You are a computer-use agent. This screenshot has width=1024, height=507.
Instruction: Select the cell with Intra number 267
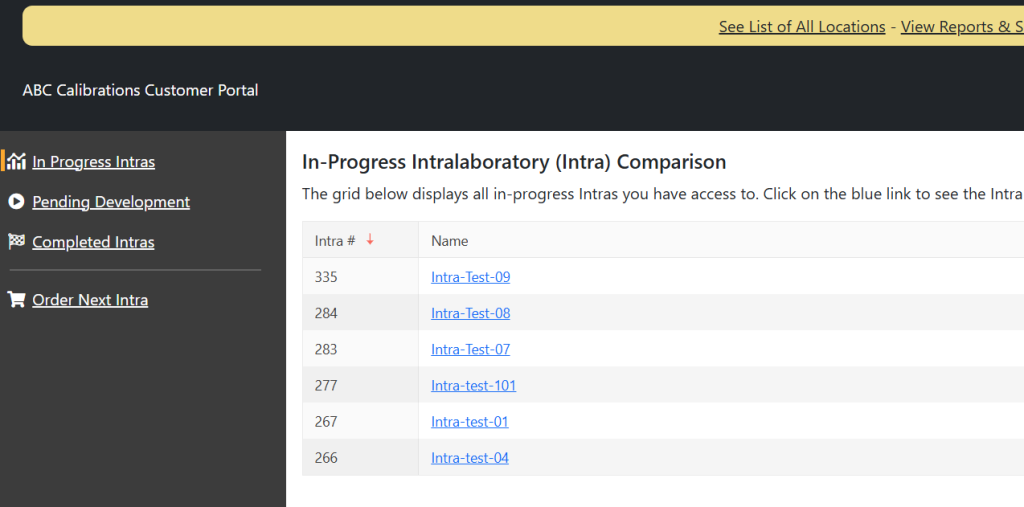(x=360, y=421)
